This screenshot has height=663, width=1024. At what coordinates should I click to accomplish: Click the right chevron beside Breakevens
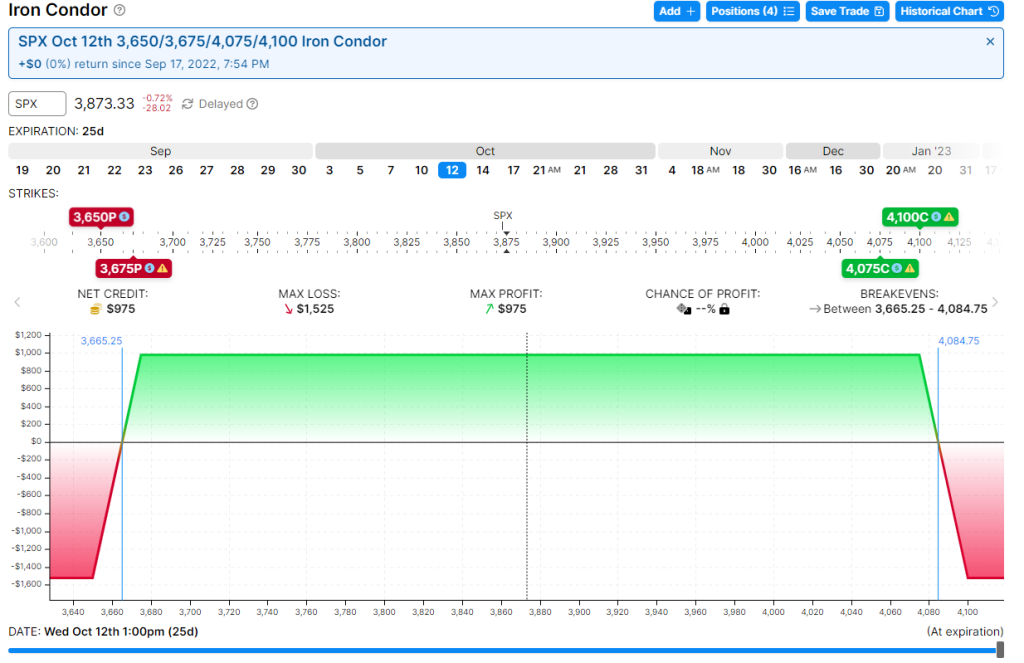pos(994,302)
